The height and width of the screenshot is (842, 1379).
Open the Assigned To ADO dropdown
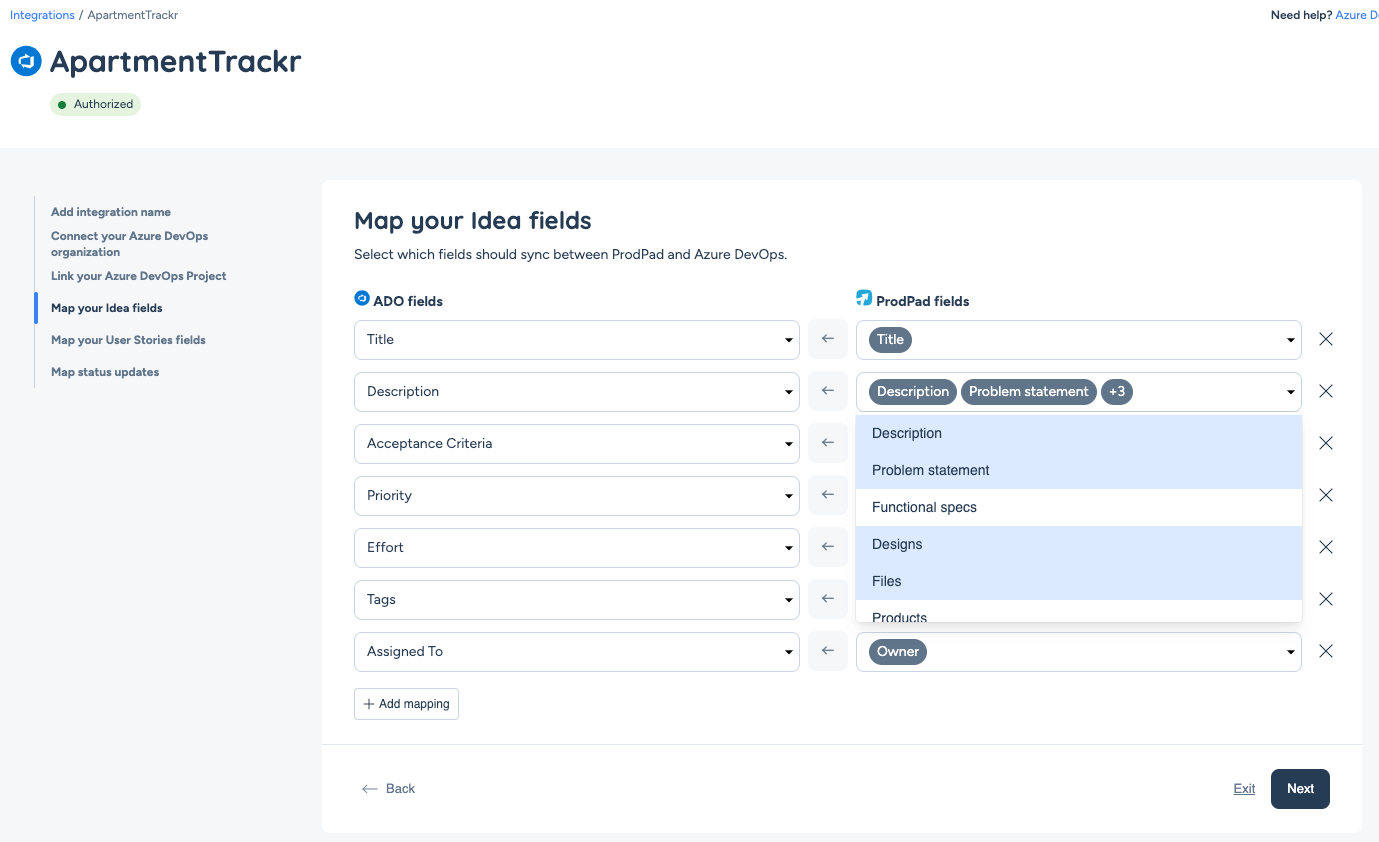click(577, 652)
